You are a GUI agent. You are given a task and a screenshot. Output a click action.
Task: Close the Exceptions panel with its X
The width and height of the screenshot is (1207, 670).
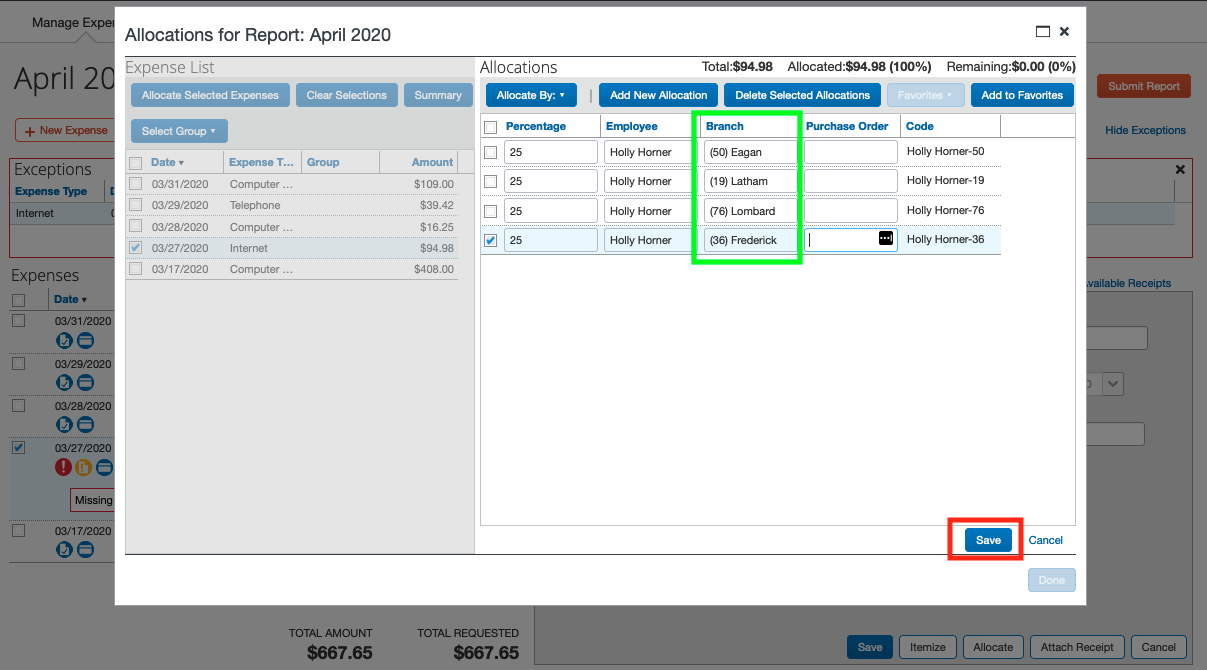(1182, 170)
